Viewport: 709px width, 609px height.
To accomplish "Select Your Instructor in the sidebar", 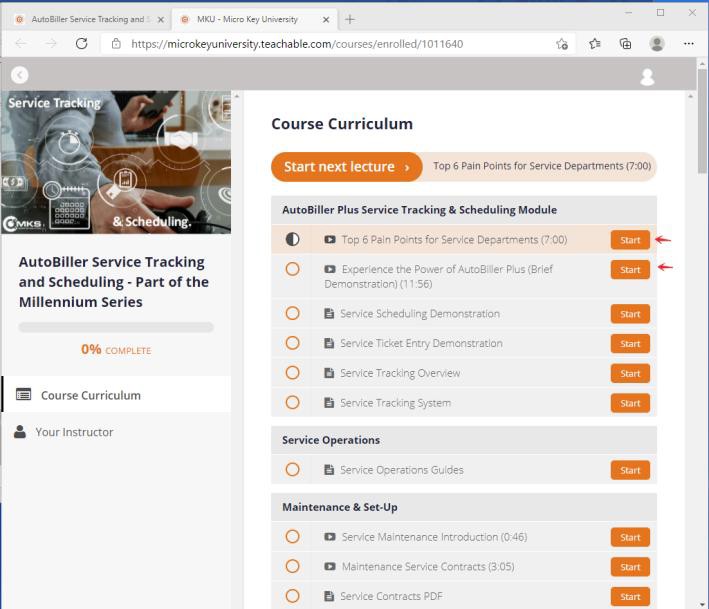I will [74, 432].
